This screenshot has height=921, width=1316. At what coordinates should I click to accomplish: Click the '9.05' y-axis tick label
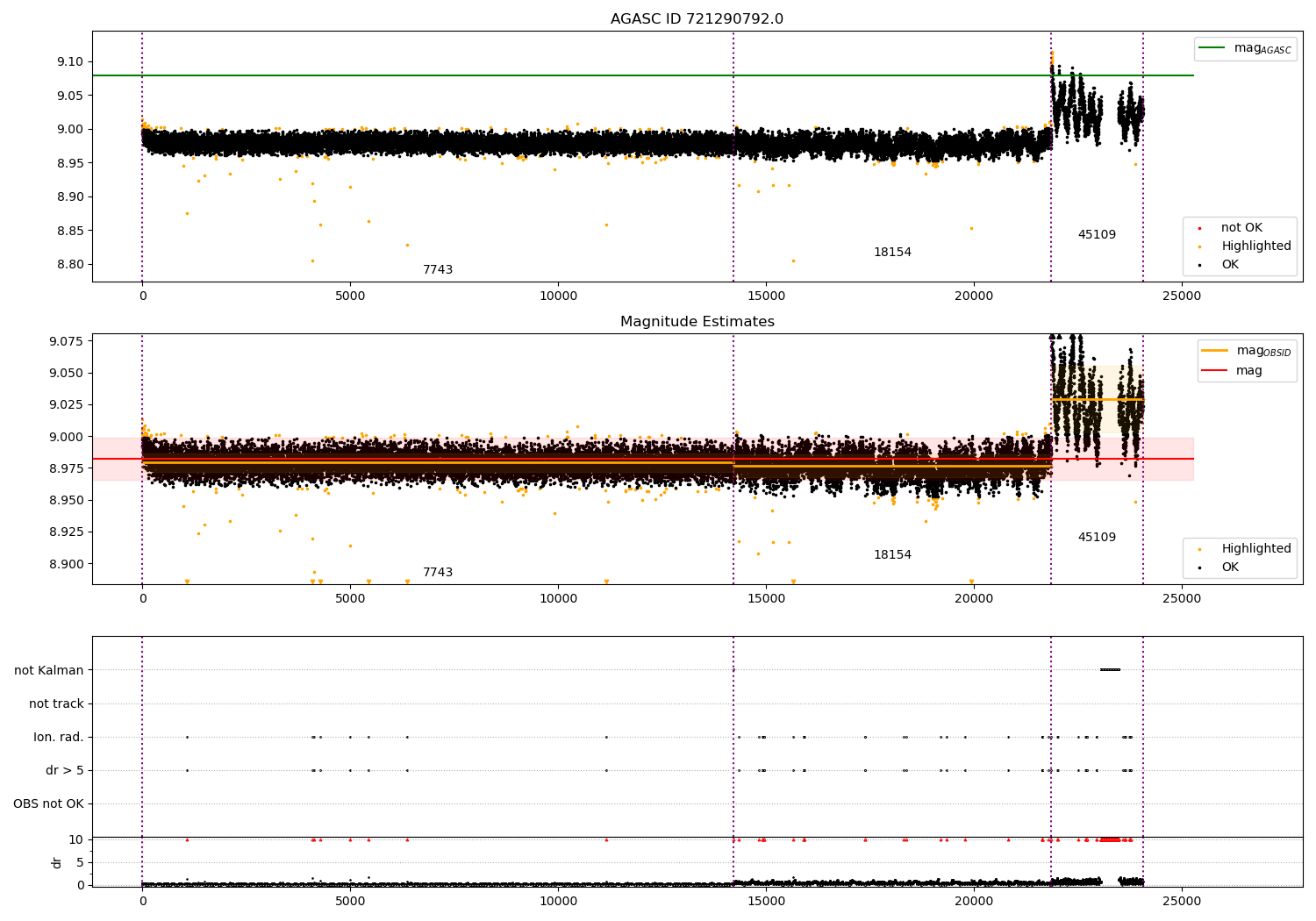(72, 96)
